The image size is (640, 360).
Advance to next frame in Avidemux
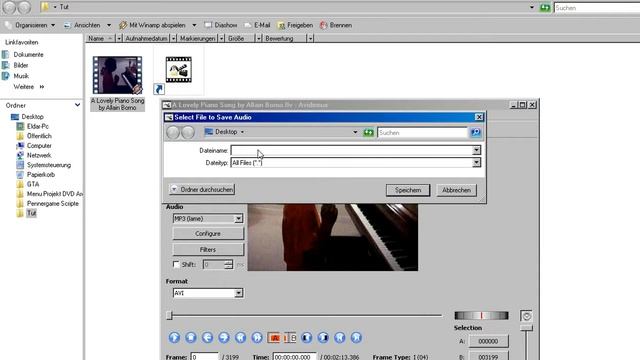[224, 338]
